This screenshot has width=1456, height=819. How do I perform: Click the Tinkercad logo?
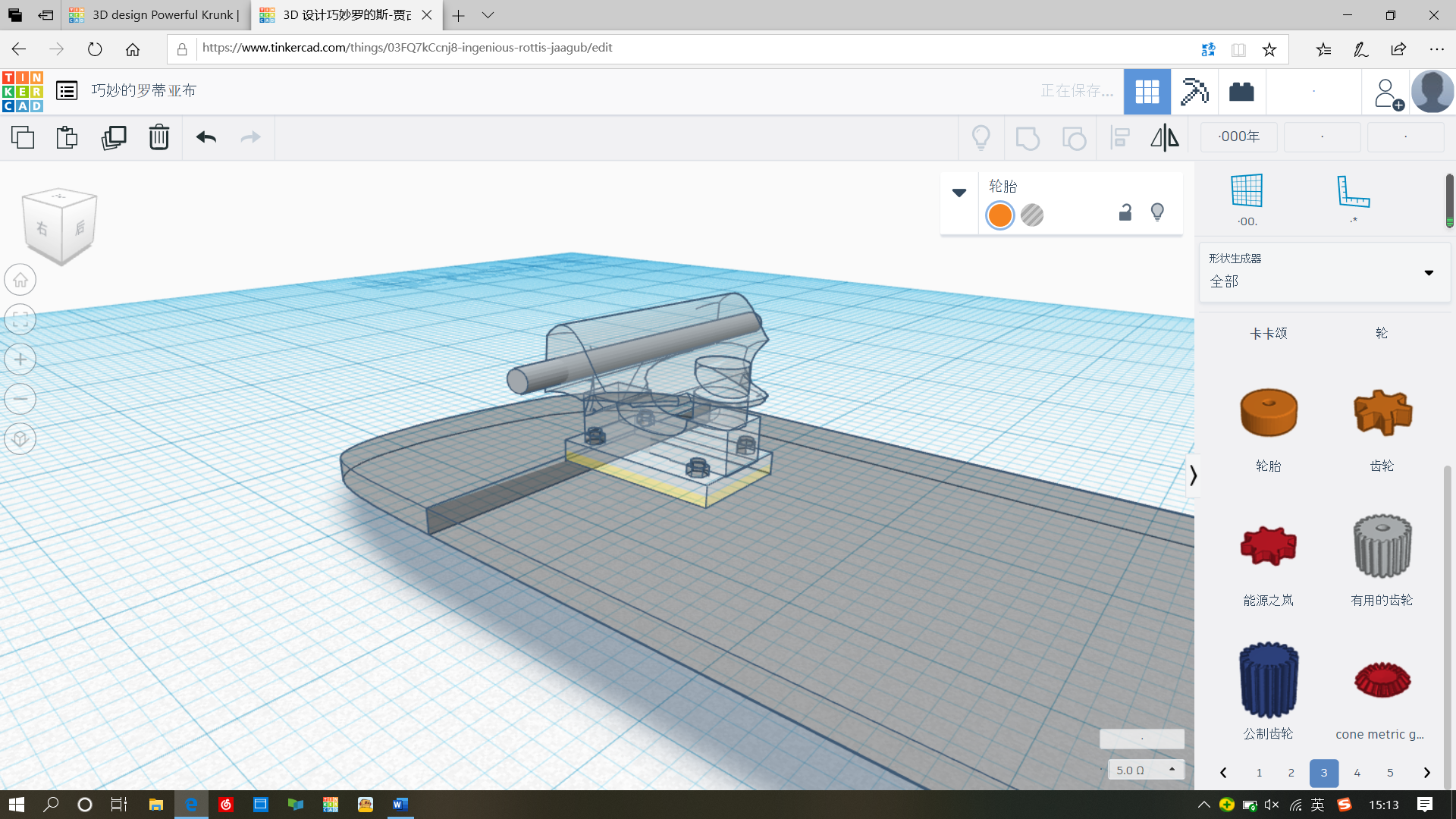coord(23,92)
